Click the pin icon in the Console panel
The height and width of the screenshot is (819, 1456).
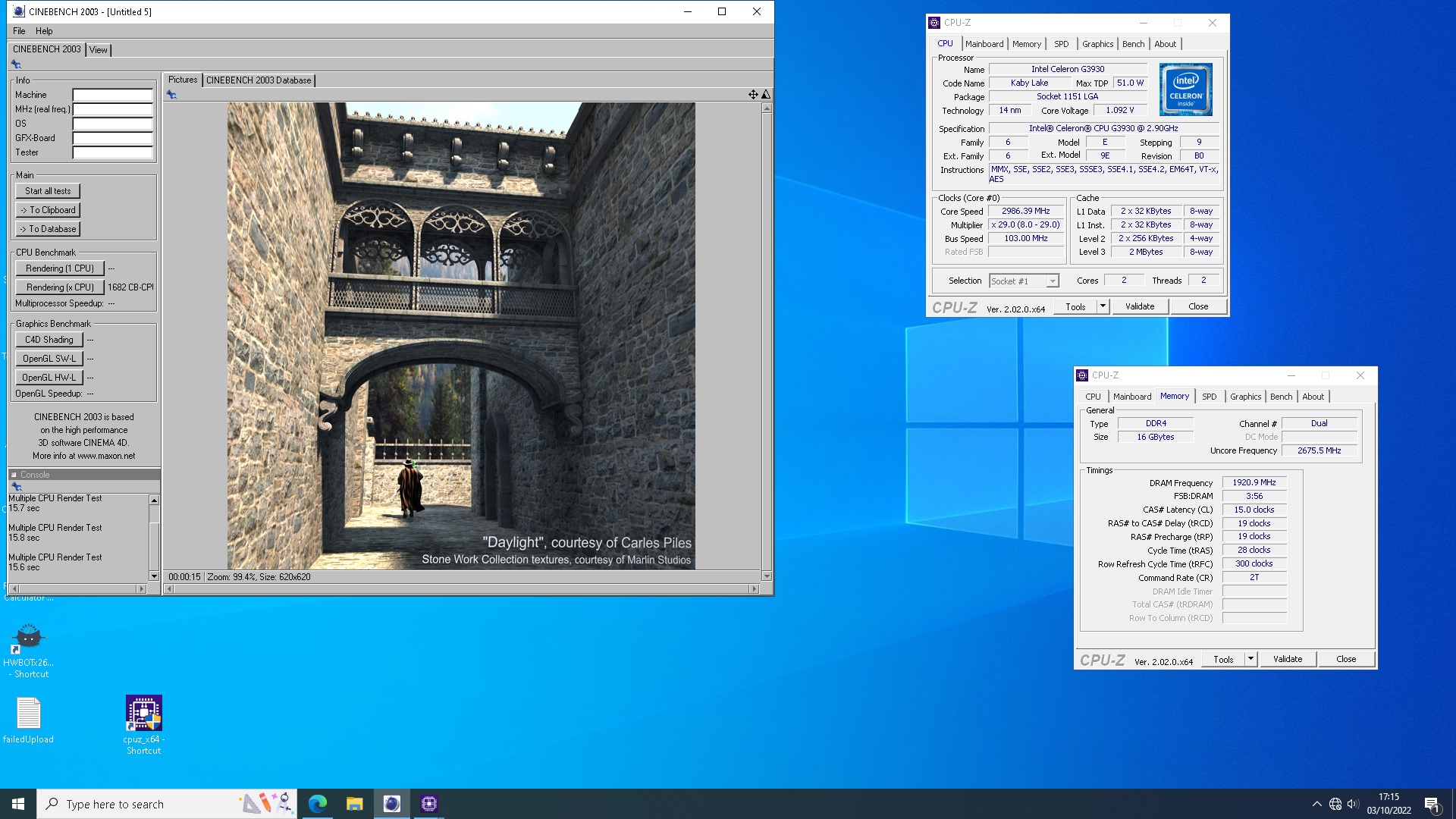[x=16, y=486]
